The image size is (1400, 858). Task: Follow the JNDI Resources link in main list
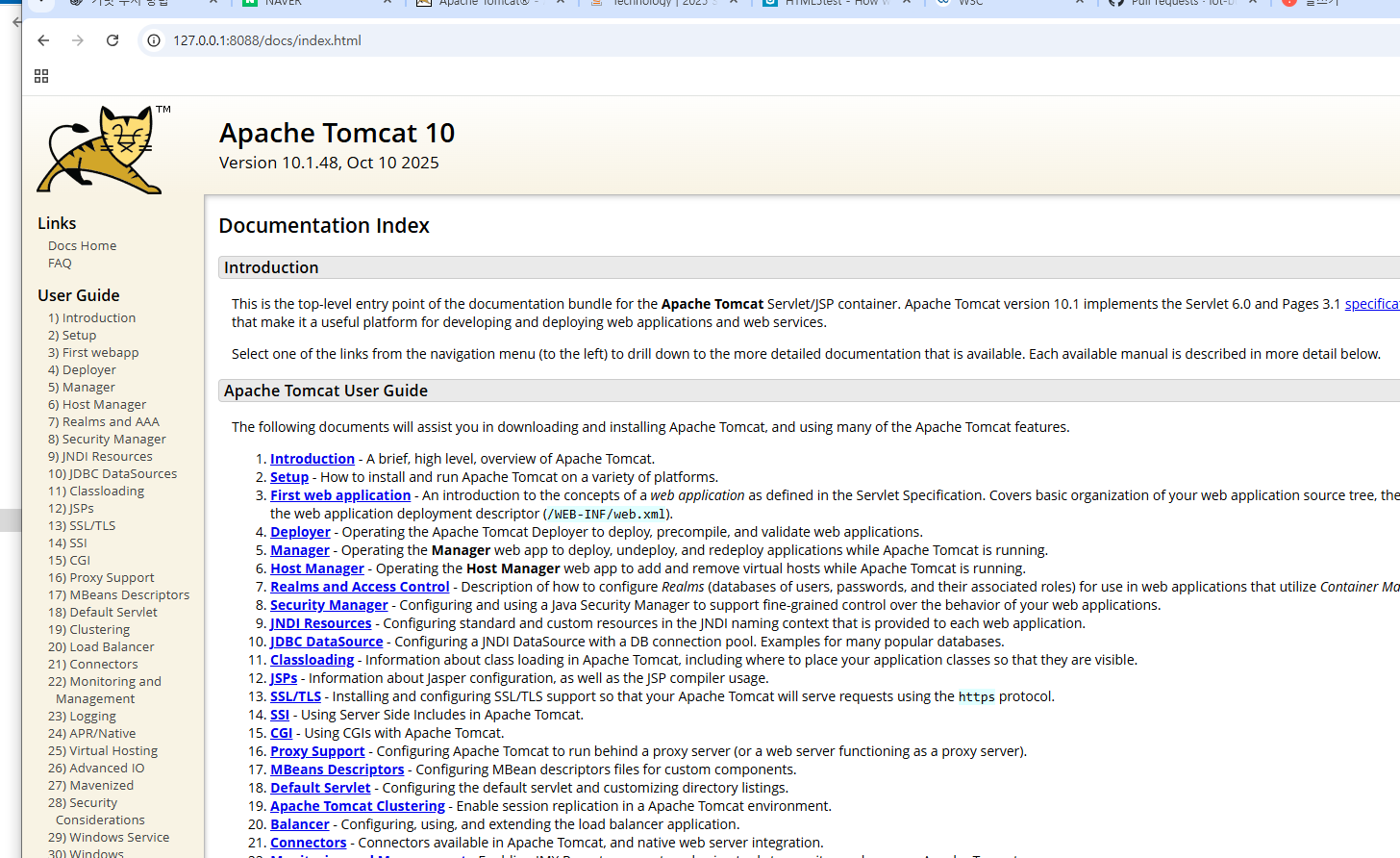click(320, 623)
